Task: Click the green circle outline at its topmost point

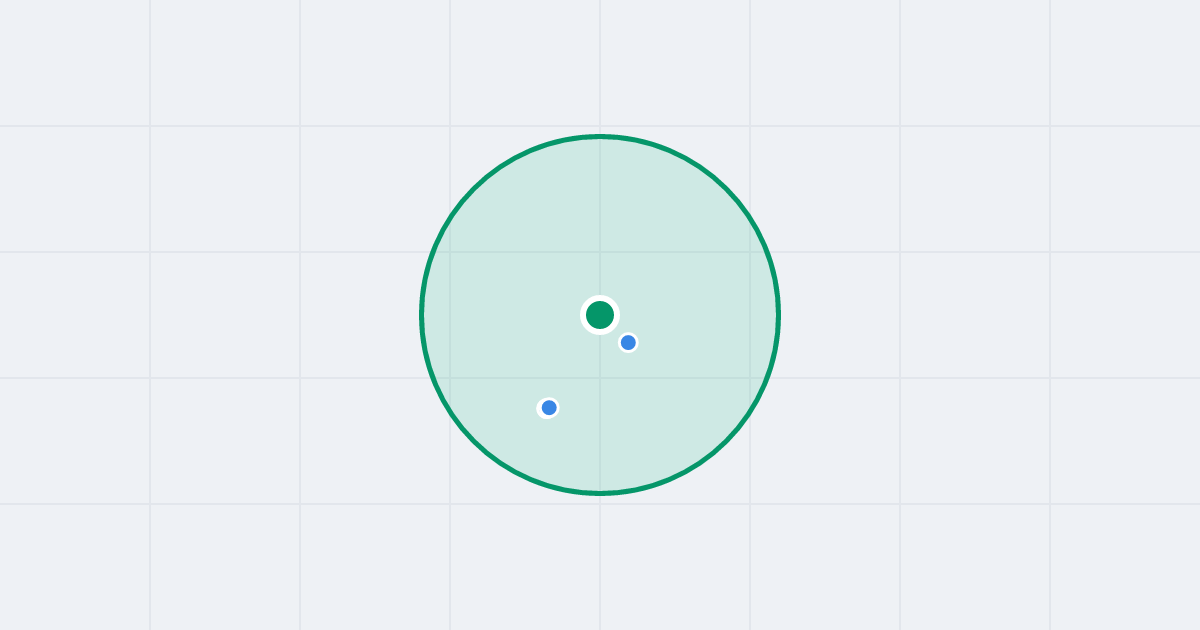Action: 600,136
